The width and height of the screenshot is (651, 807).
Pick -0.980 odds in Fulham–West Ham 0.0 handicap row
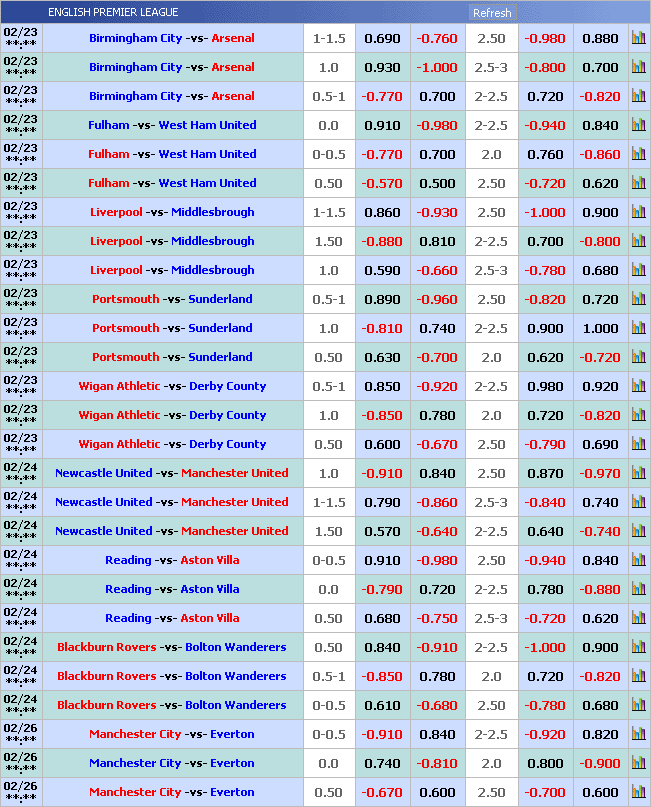coord(437,126)
